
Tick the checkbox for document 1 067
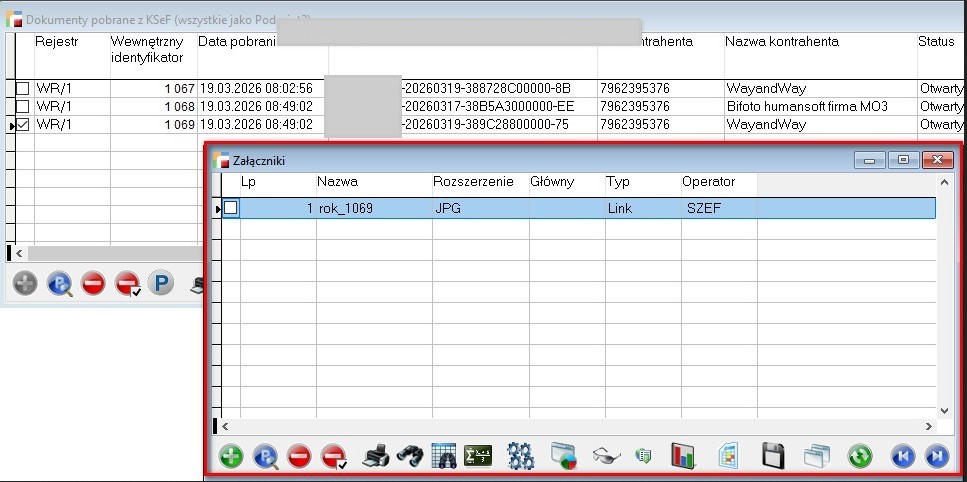(22, 89)
